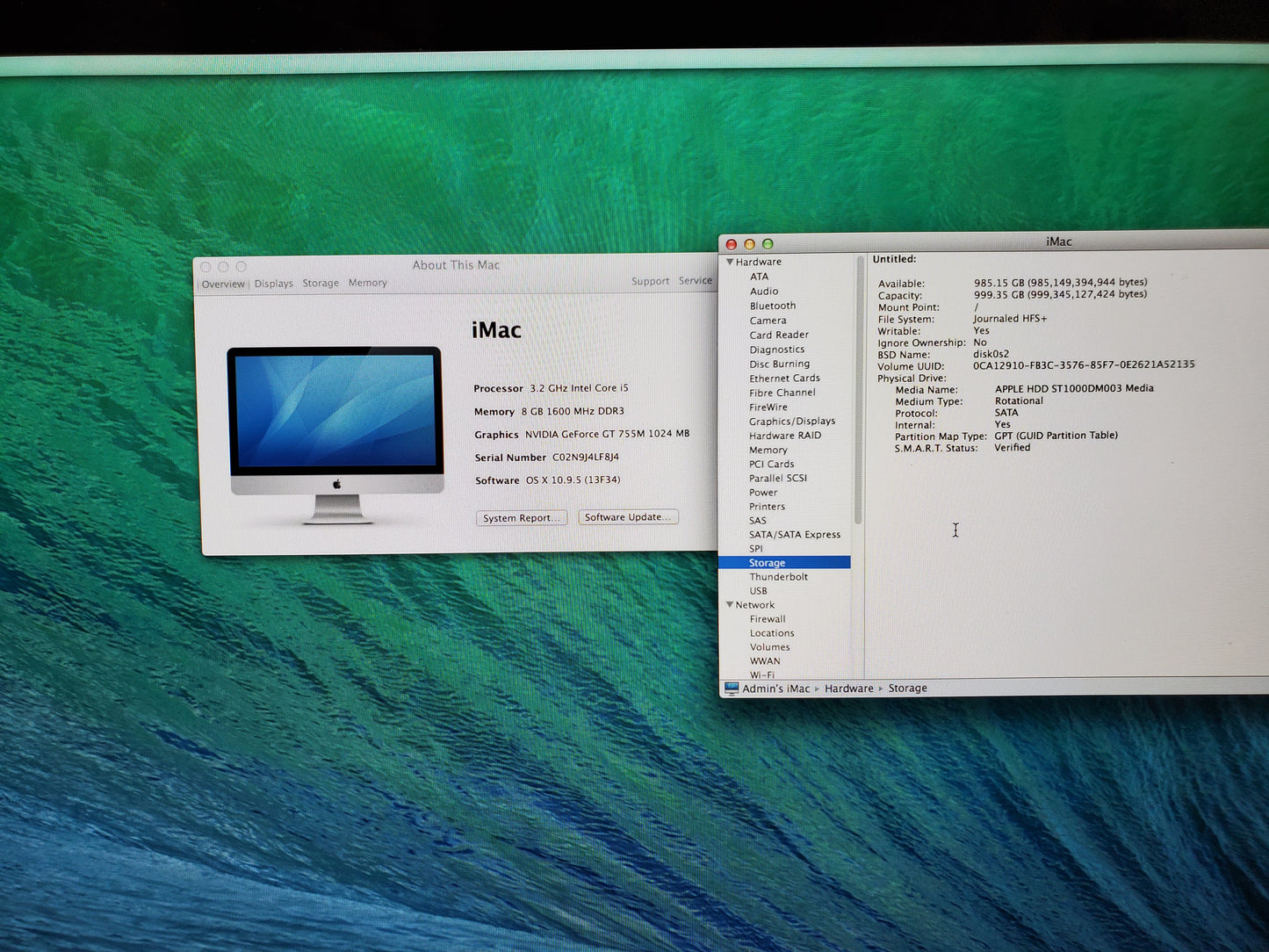This screenshot has width=1269, height=952.
Task: Click Hardware in the bottom path bar
Action: coord(848,689)
